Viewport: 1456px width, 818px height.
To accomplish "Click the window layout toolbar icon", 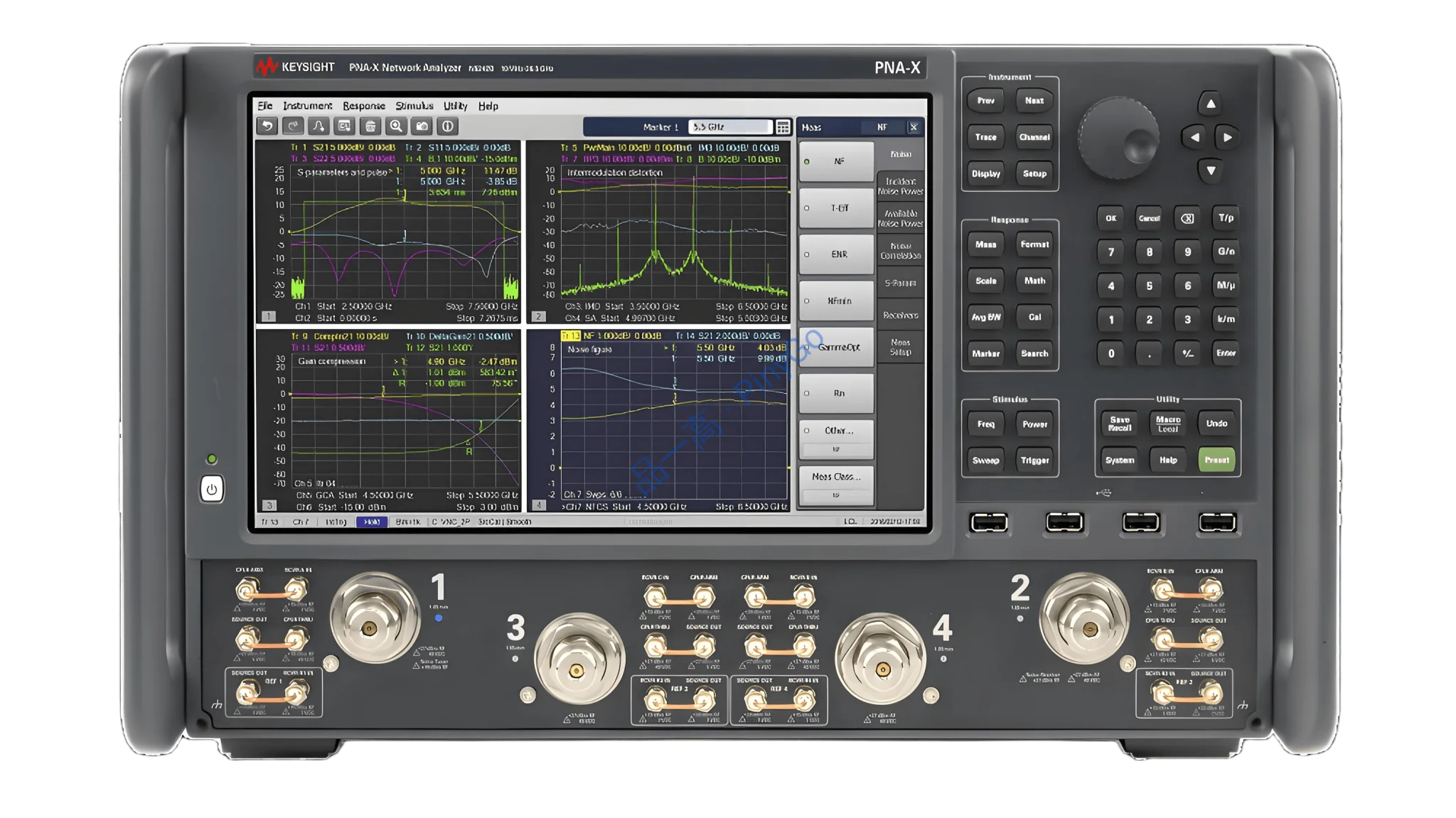I will tap(345, 127).
